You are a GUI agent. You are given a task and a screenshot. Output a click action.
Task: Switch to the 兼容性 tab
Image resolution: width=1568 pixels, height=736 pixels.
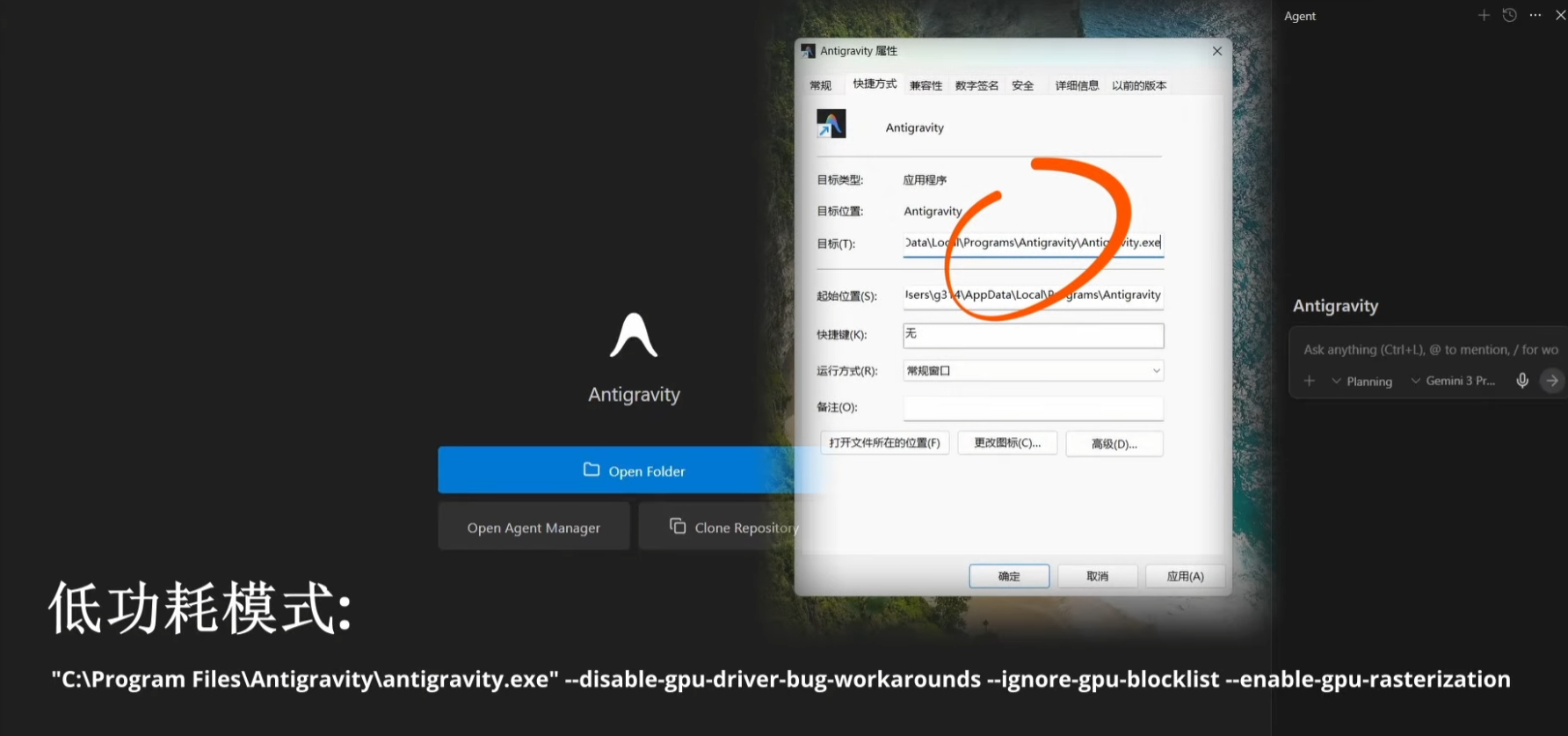(926, 85)
